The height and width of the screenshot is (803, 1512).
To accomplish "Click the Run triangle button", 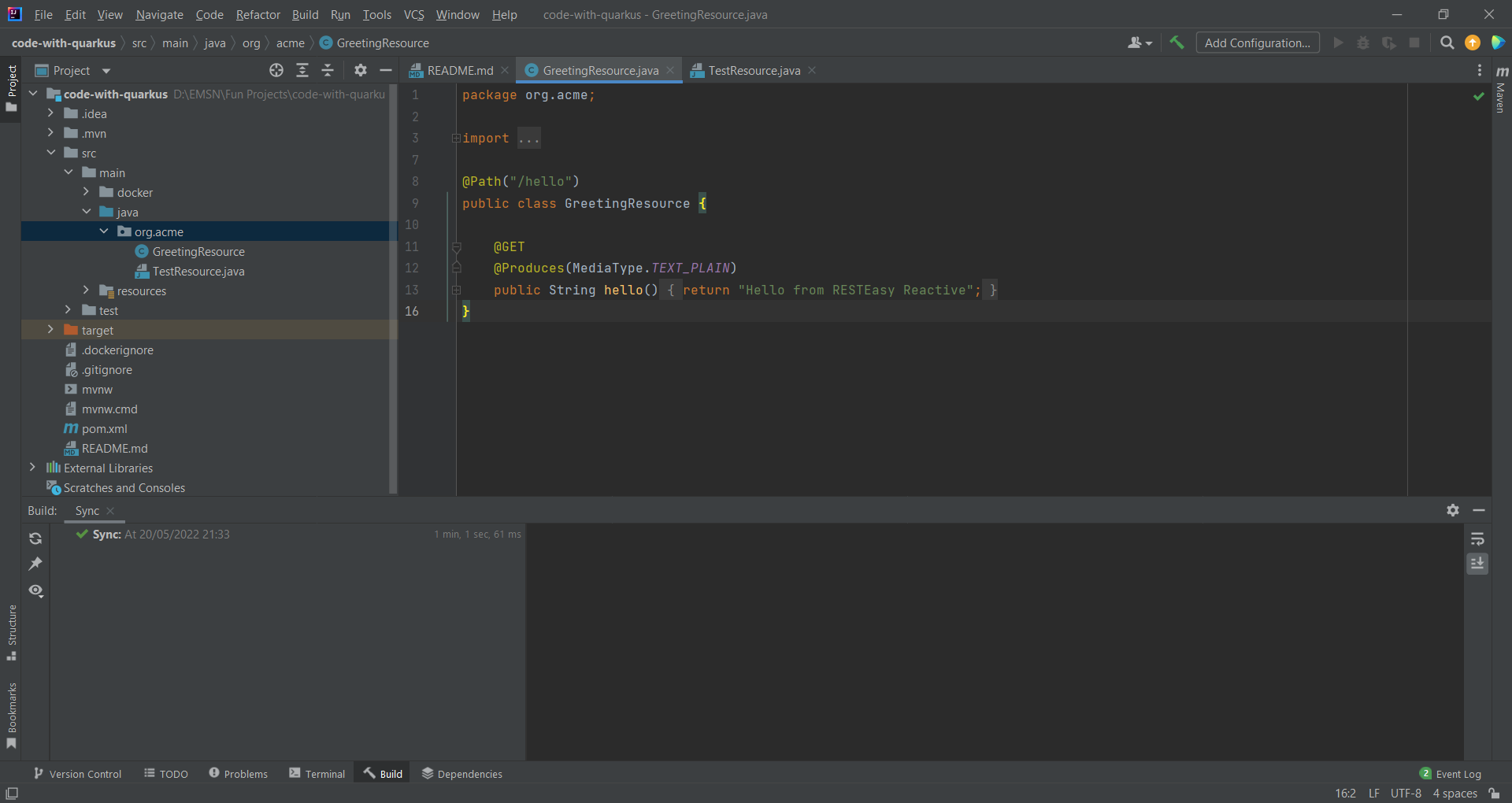I will [x=1338, y=43].
